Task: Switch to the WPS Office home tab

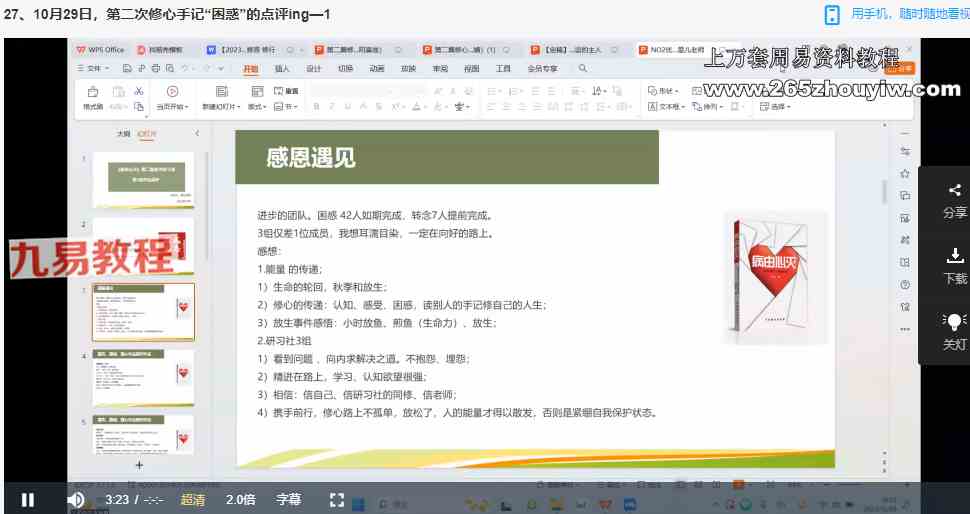Action: [101, 49]
